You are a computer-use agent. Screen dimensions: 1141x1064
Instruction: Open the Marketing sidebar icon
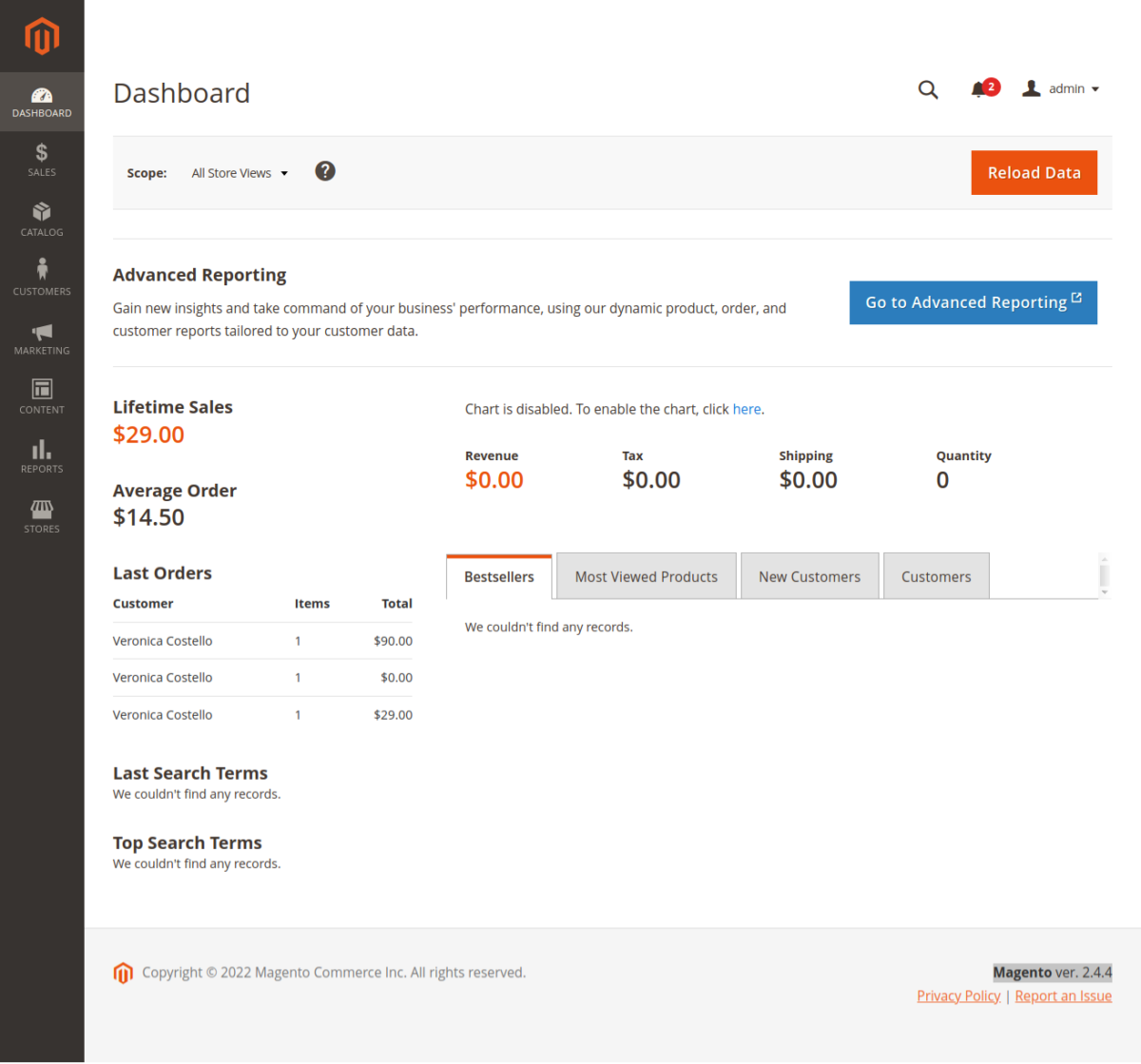(x=41, y=338)
